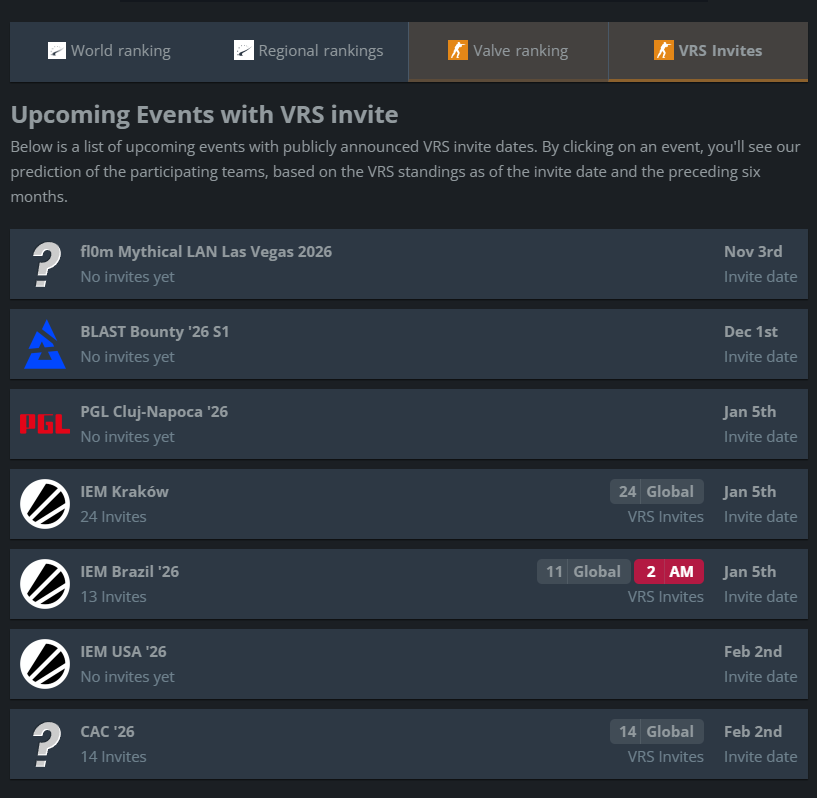Click the orange Valve ranking icon

[x=457, y=51]
